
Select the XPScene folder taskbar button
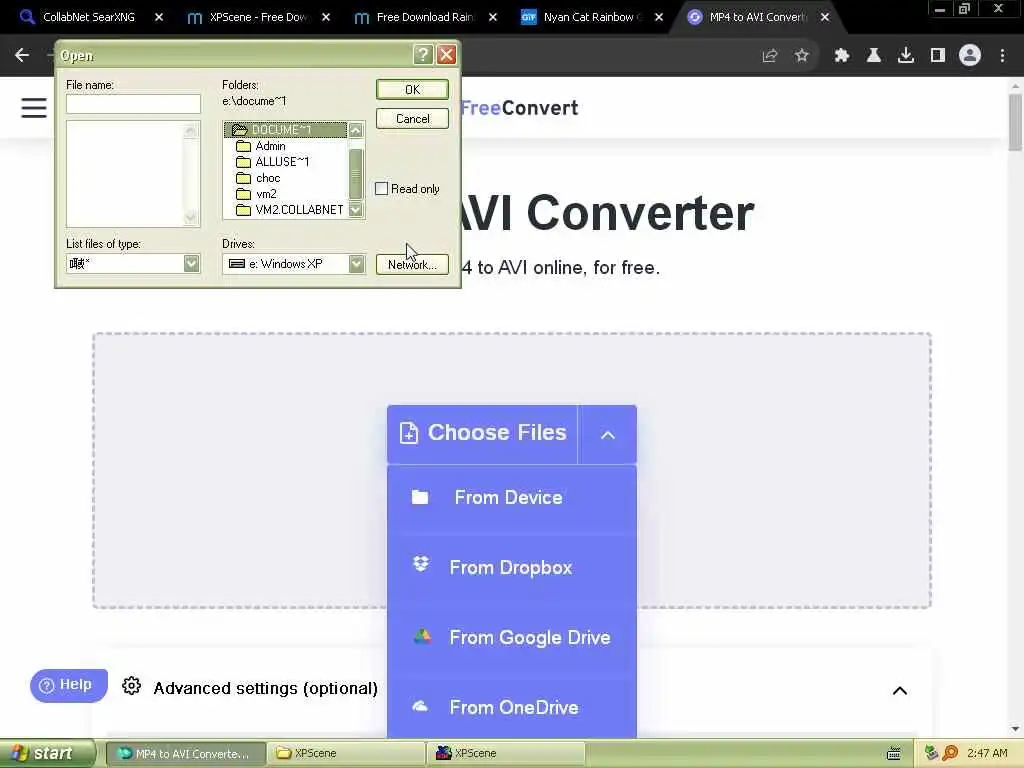(346, 754)
